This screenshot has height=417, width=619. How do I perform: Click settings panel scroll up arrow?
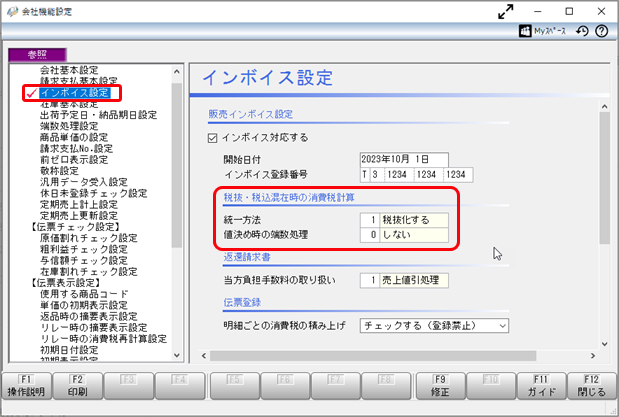pos(605,107)
